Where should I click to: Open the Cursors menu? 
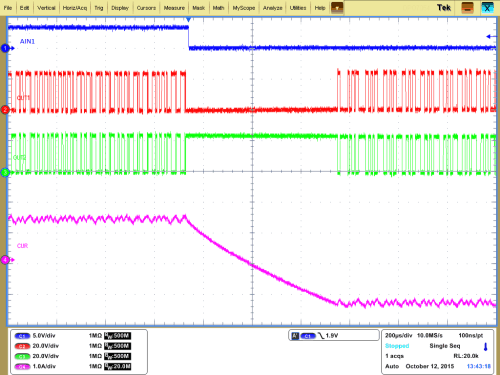tap(146, 8)
